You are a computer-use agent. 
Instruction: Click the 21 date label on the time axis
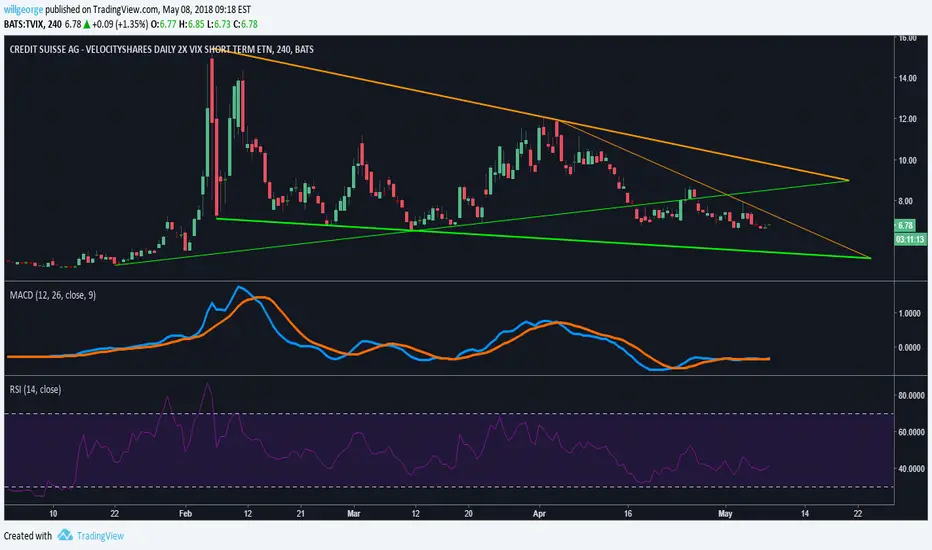point(301,513)
